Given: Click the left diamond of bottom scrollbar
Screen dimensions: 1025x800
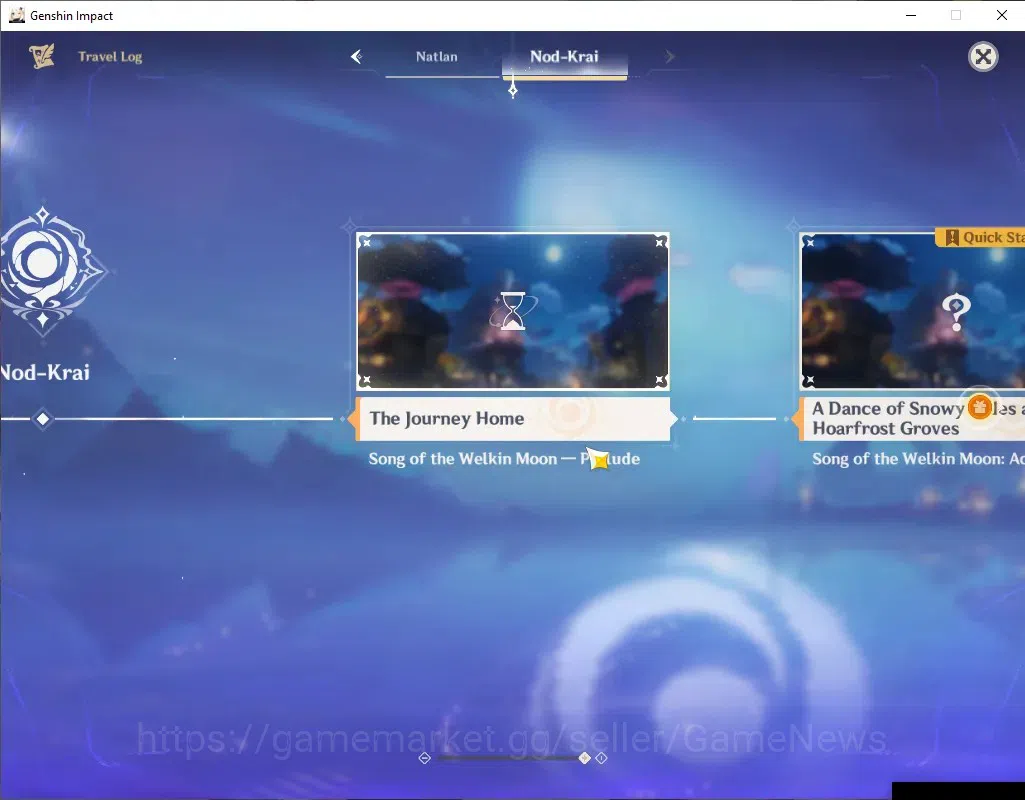Looking at the screenshot, I should pyautogui.click(x=424, y=758).
